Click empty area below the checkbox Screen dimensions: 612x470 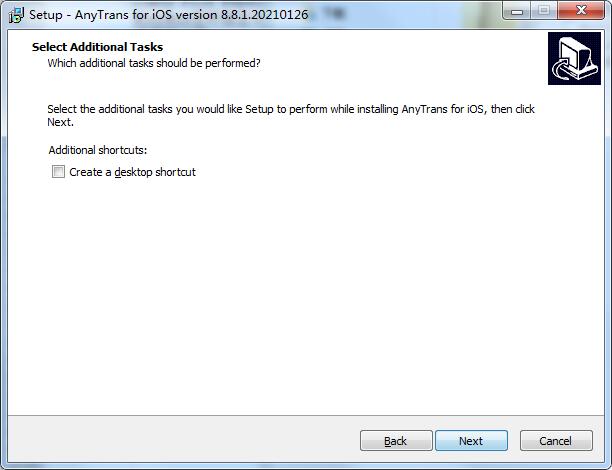point(300,300)
